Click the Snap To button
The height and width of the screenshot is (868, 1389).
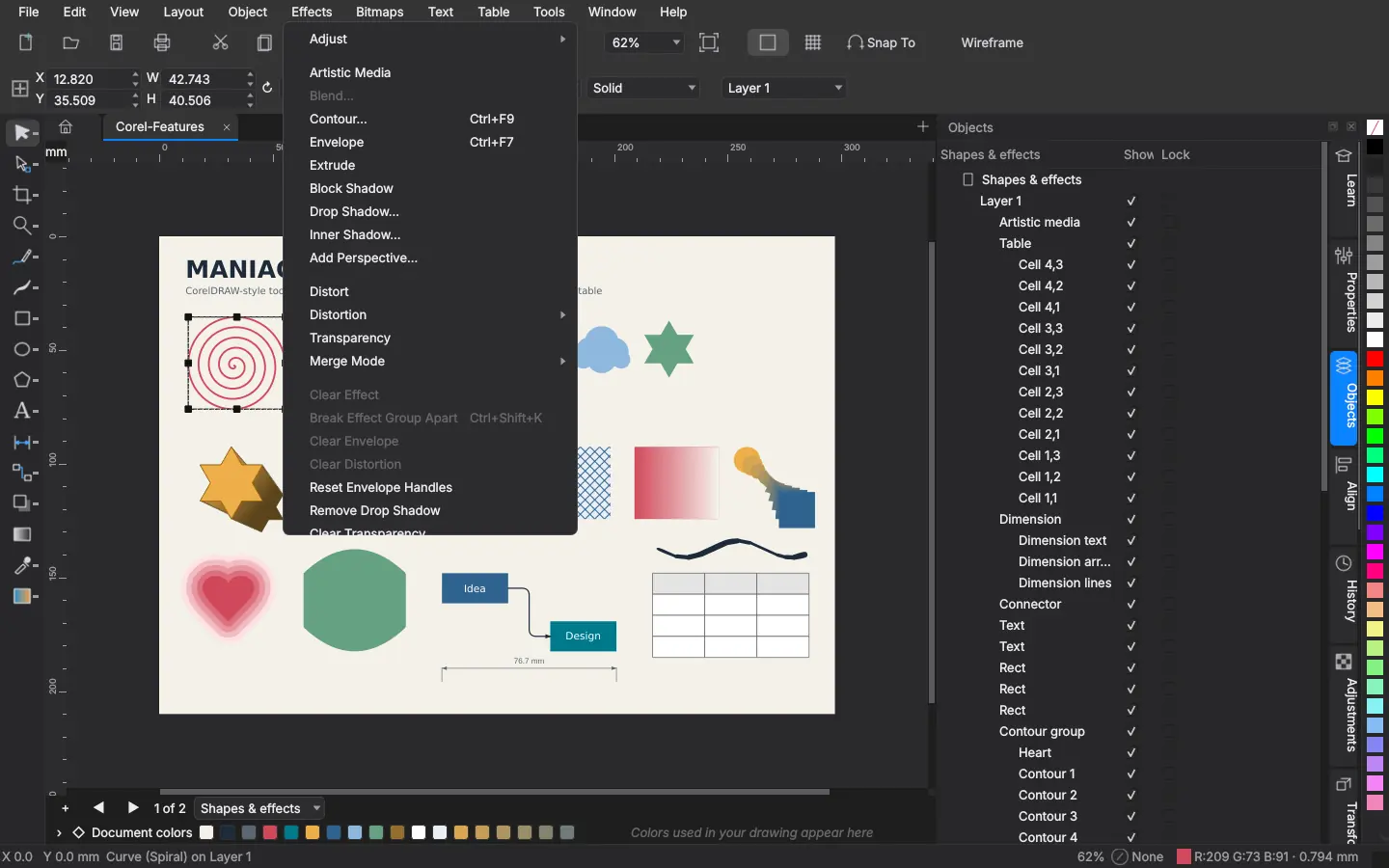coord(881,42)
